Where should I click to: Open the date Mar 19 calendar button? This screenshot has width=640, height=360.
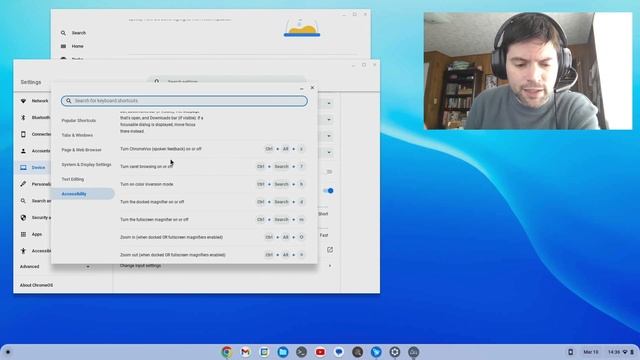tap(591, 352)
